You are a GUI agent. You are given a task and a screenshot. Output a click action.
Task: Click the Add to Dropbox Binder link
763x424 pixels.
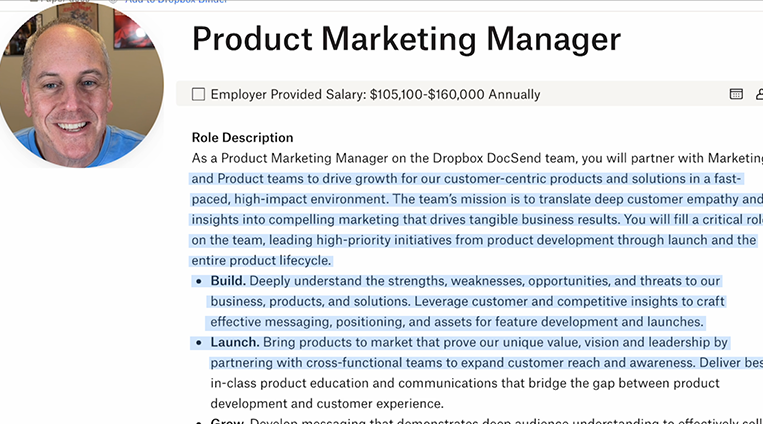(x=175, y=2)
